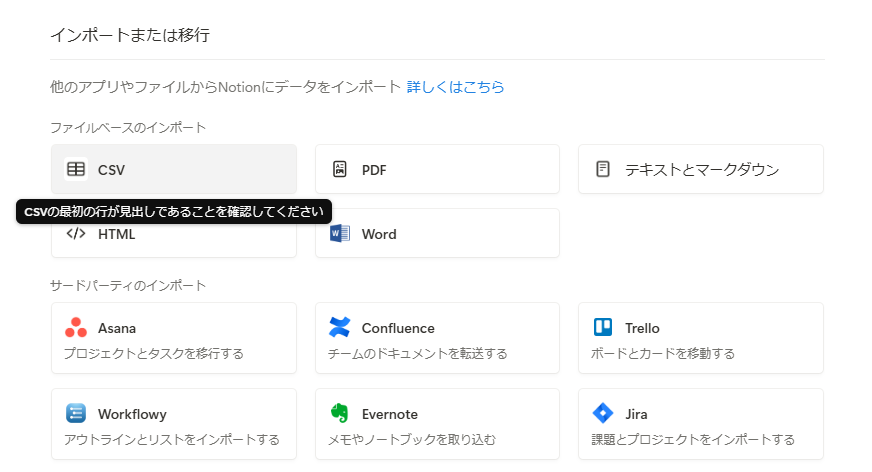872x472 pixels.
Task: Click the Text and Markdown page icon
Action: click(603, 169)
